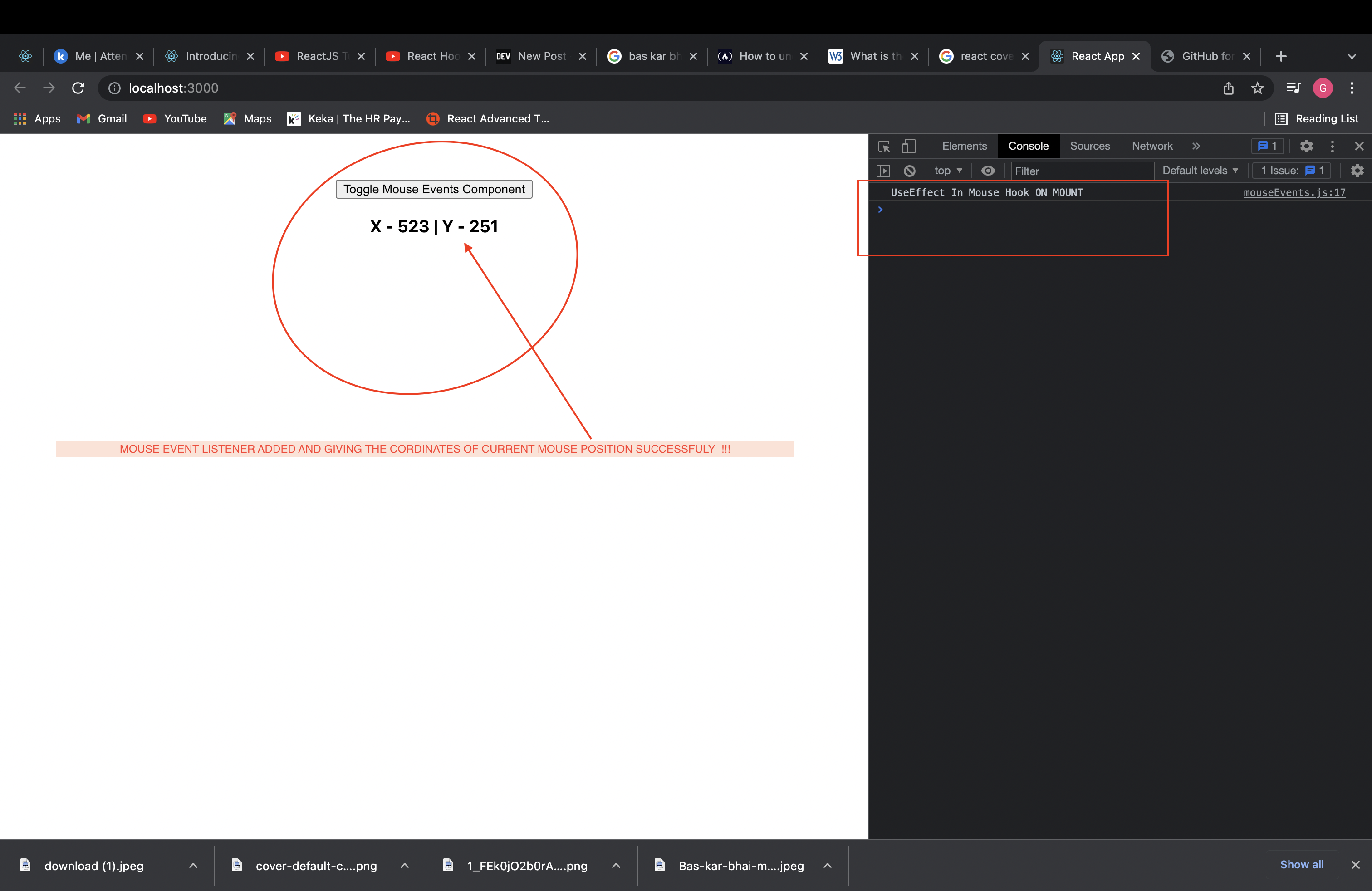Image resolution: width=1372 pixels, height=891 pixels.
Task: Open the Keka HR bookmark
Action: (349, 119)
